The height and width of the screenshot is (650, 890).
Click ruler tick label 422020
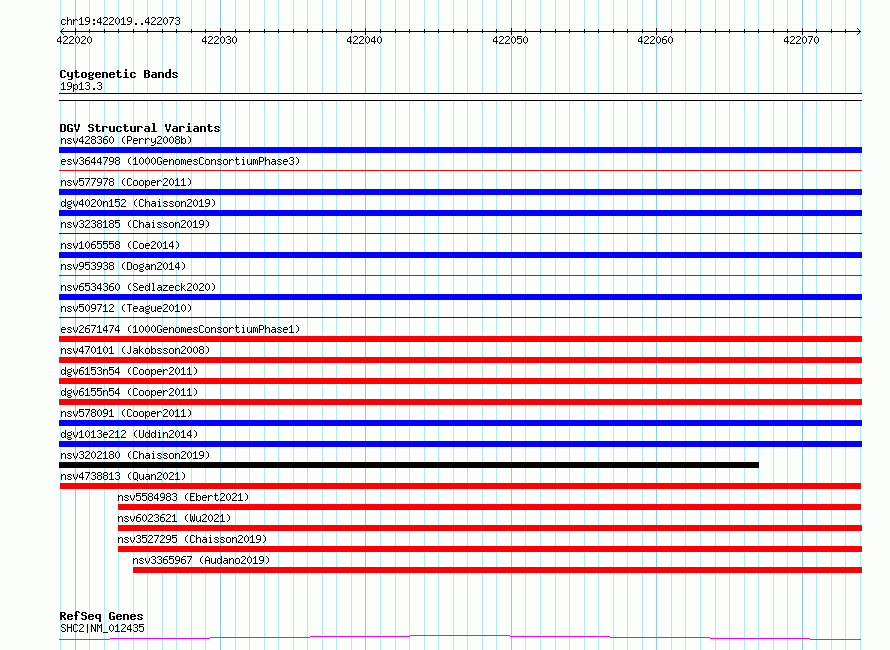point(74,40)
